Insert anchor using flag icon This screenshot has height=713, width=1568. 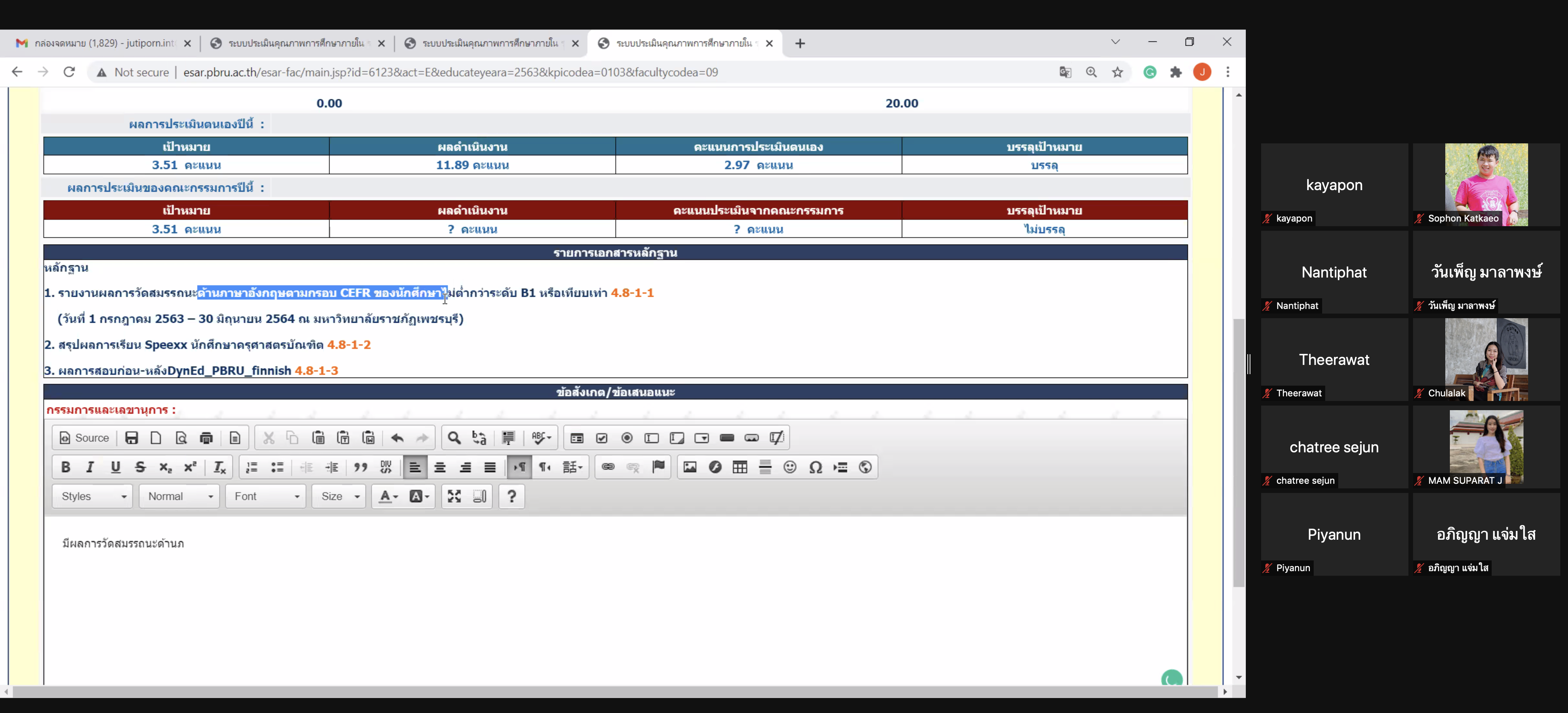pyautogui.click(x=659, y=467)
